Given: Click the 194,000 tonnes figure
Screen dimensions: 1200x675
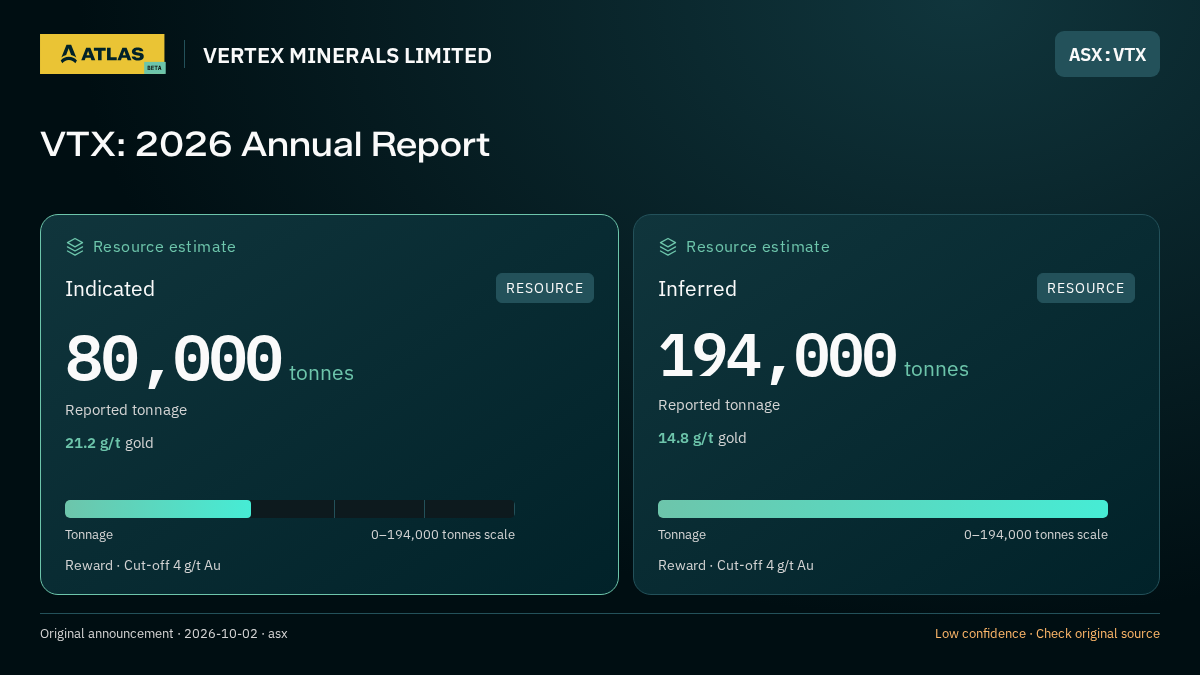Looking at the screenshot, I should click(x=813, y=356).
